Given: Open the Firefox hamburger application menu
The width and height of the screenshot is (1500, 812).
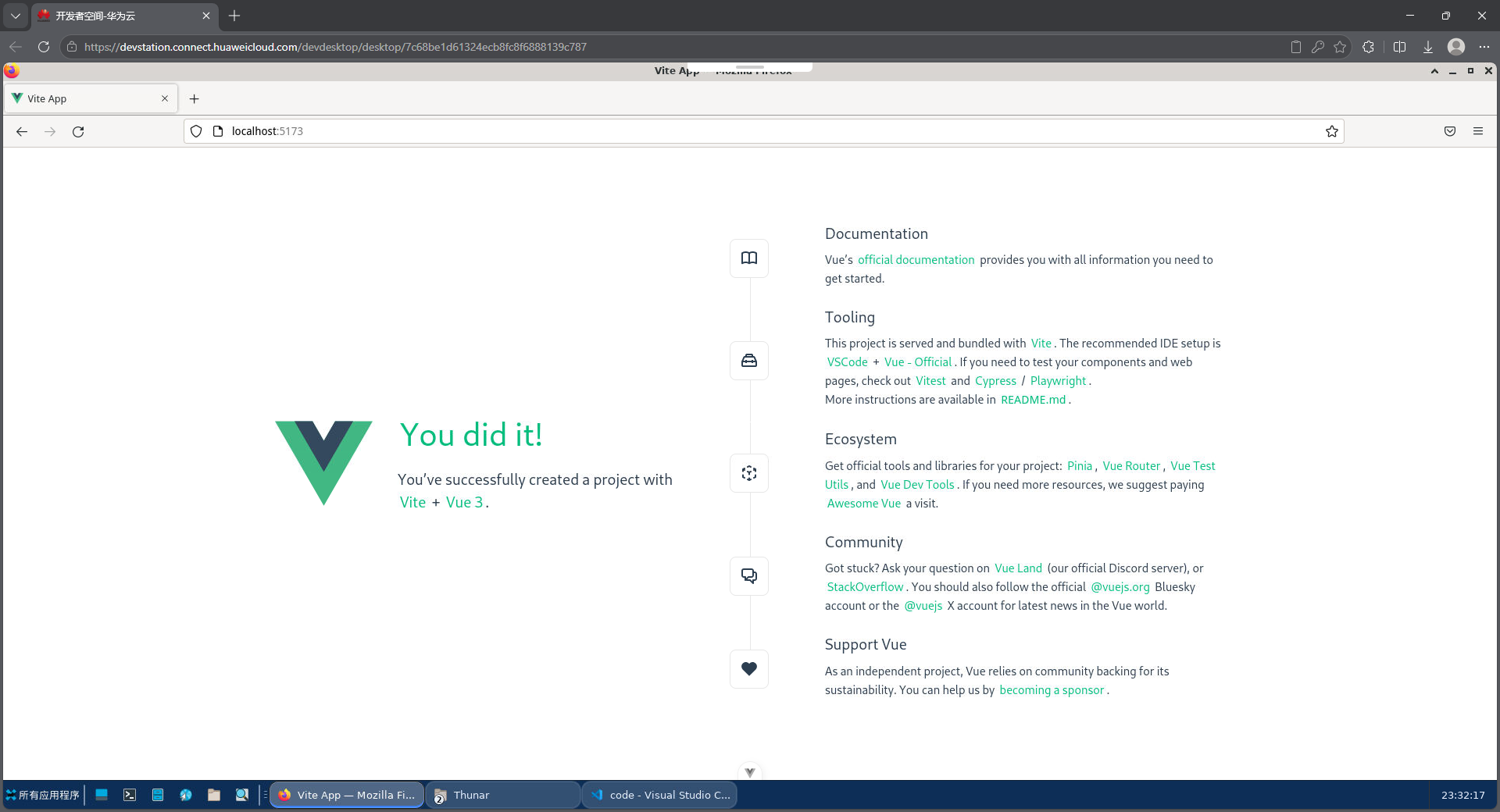Looking at the screenshot, I should click(x=1478, y=131).
